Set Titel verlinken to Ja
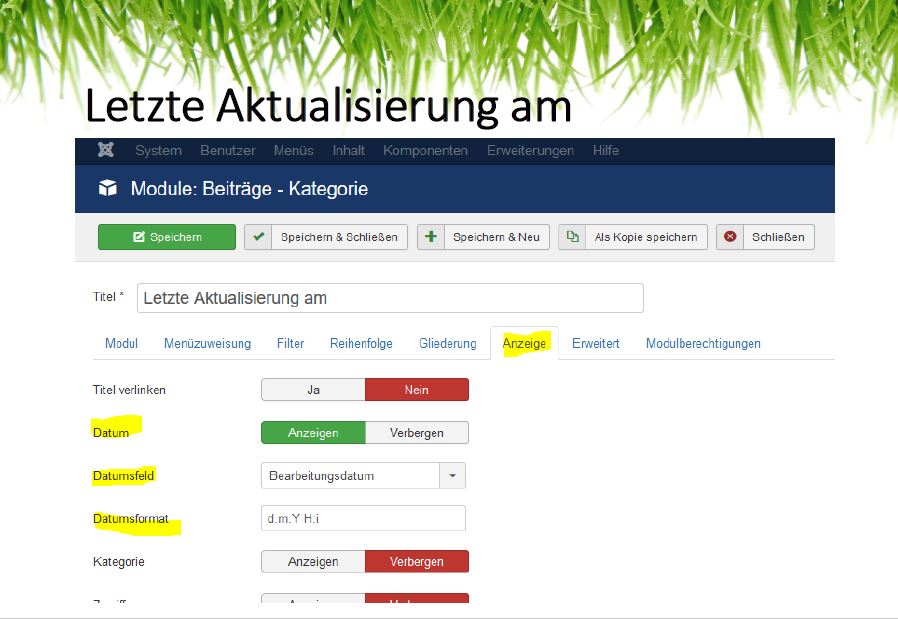Viewport: 898px width, 619px height. click(313, 390)
